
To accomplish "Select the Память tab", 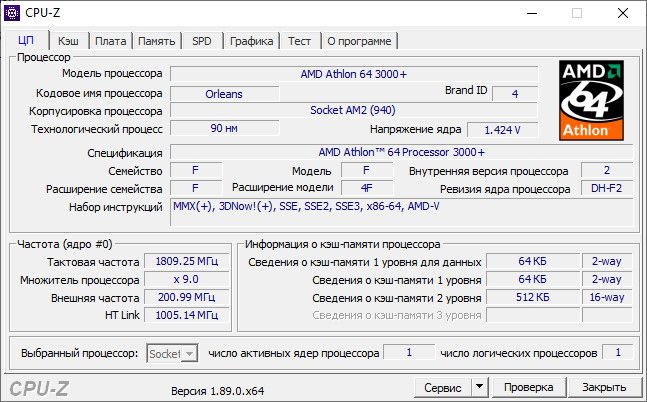I will tap(156, 41).
